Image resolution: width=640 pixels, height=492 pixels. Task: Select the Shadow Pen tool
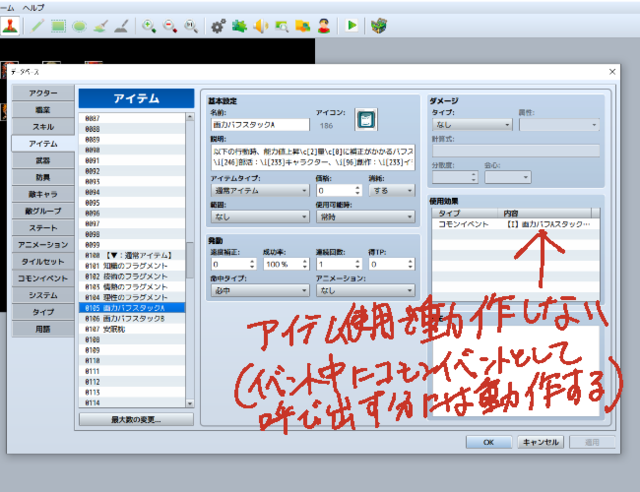pyautogui.click(x=121, y=26)
